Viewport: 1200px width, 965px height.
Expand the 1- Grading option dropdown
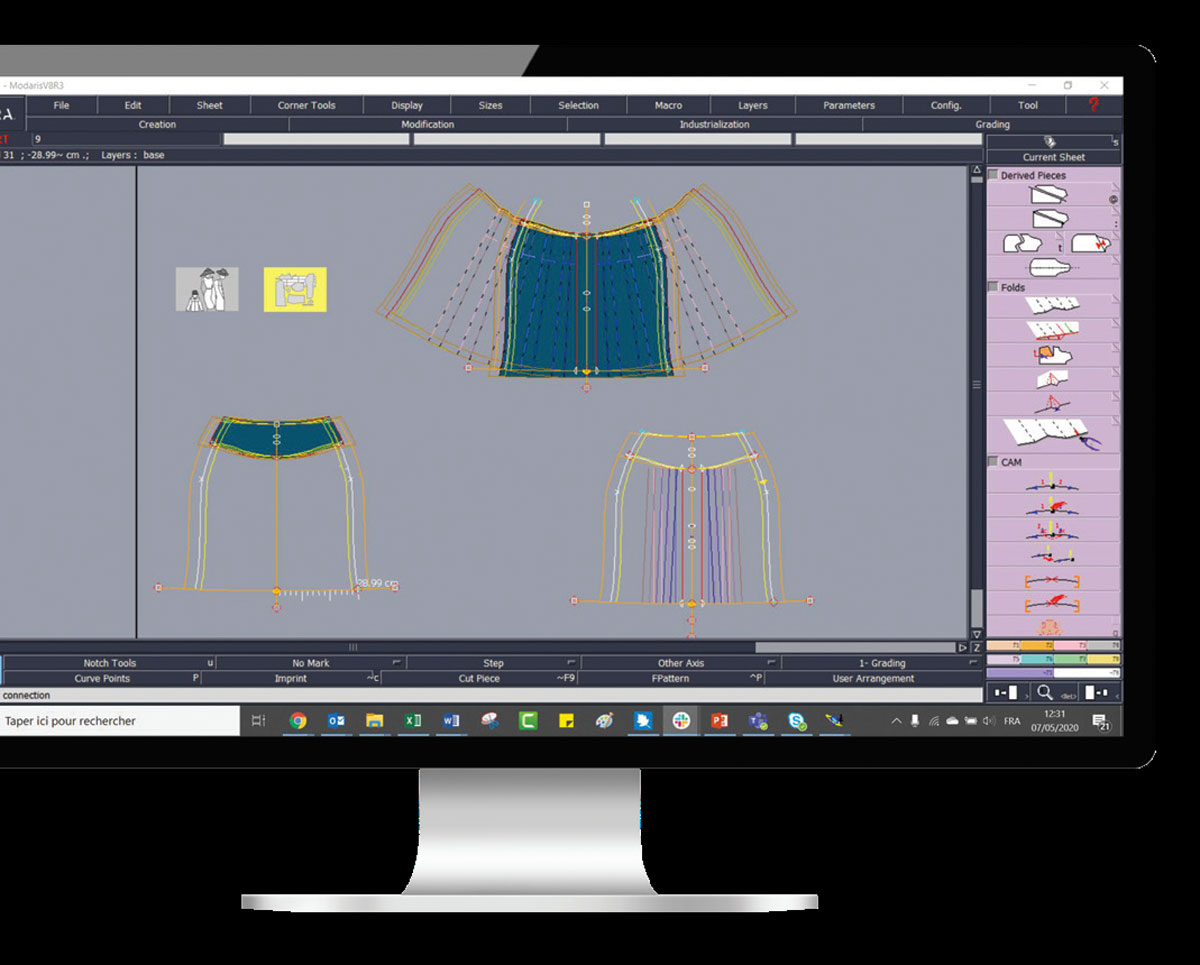pos(971,663)
